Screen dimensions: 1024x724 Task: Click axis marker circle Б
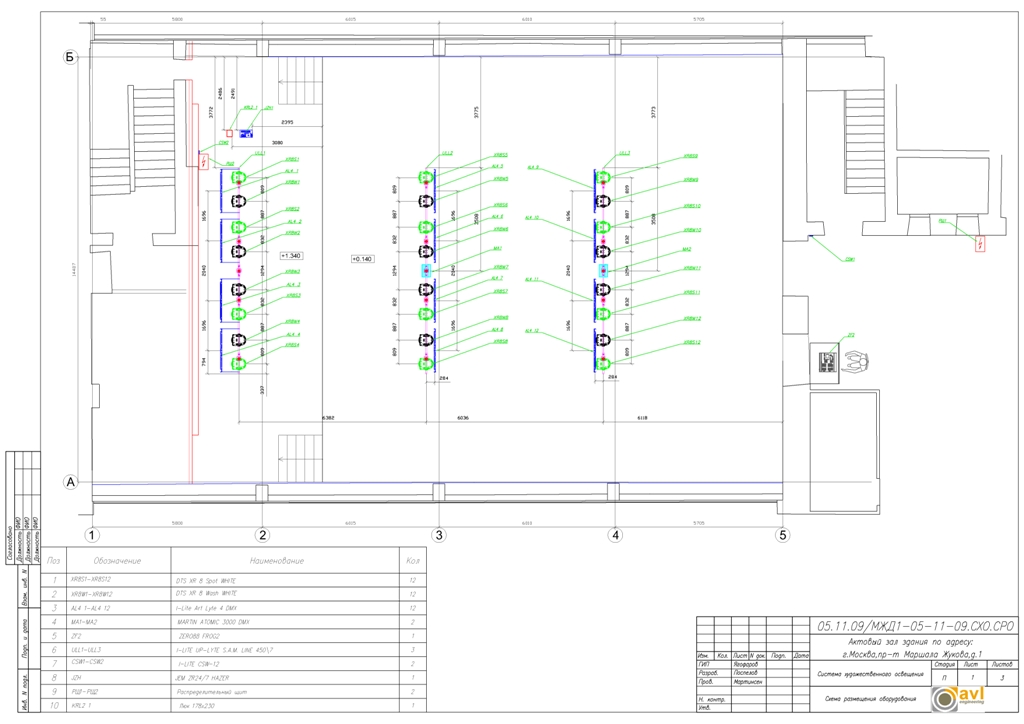[70, 57]
